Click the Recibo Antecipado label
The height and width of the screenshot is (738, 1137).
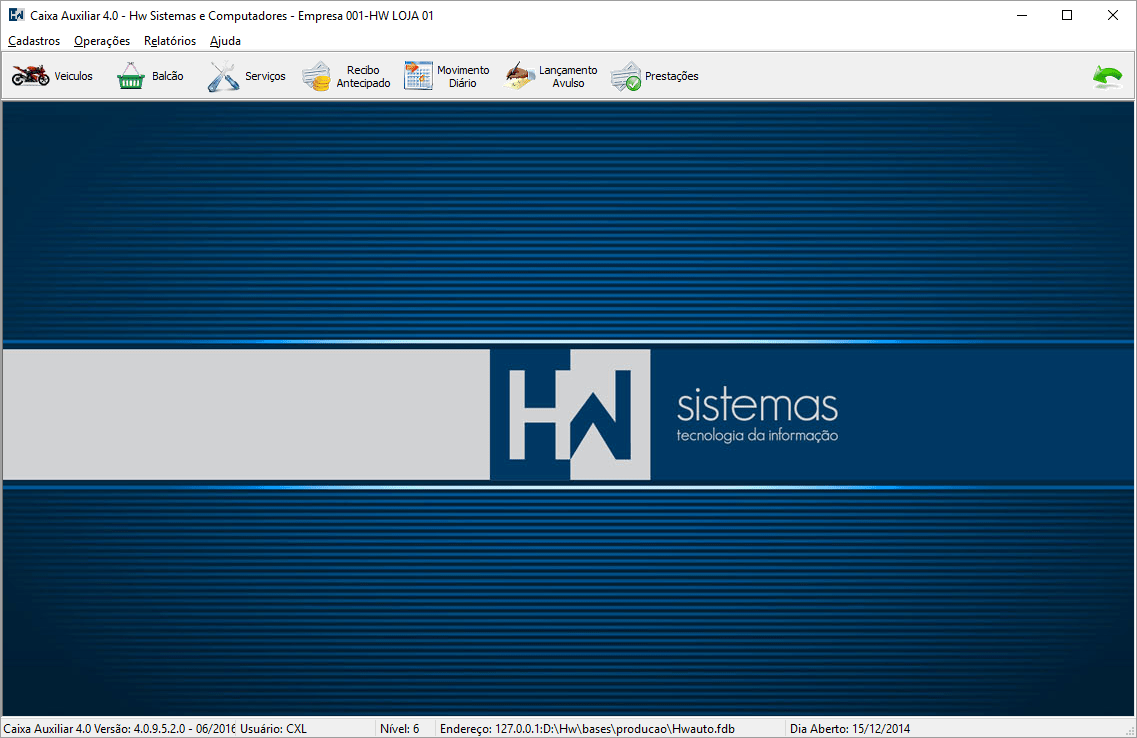click(363, 76)
